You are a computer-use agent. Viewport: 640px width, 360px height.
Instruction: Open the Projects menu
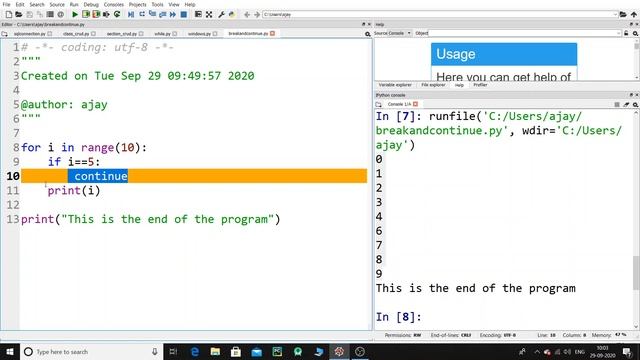pos(138,4)
